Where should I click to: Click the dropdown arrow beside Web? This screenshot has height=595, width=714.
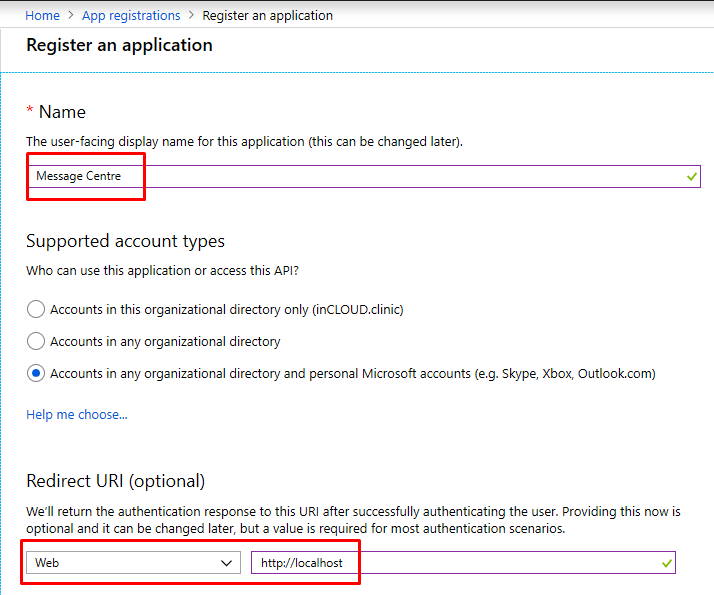(x=226, y=563)
